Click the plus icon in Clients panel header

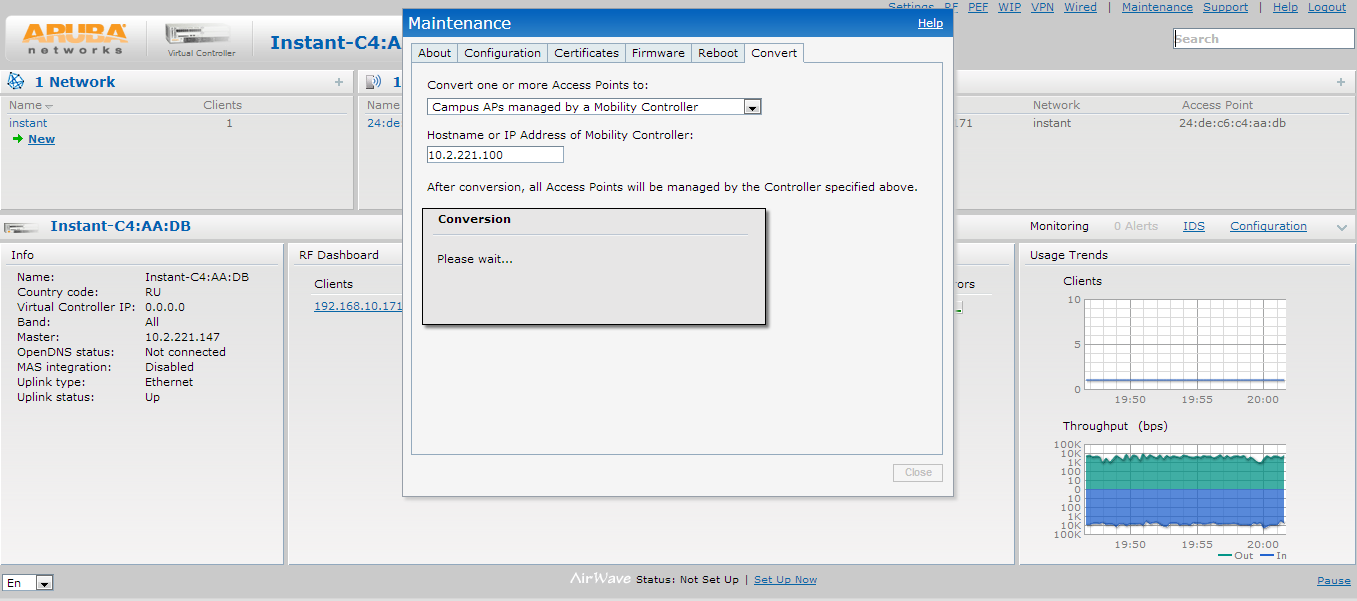(1340, 82)
